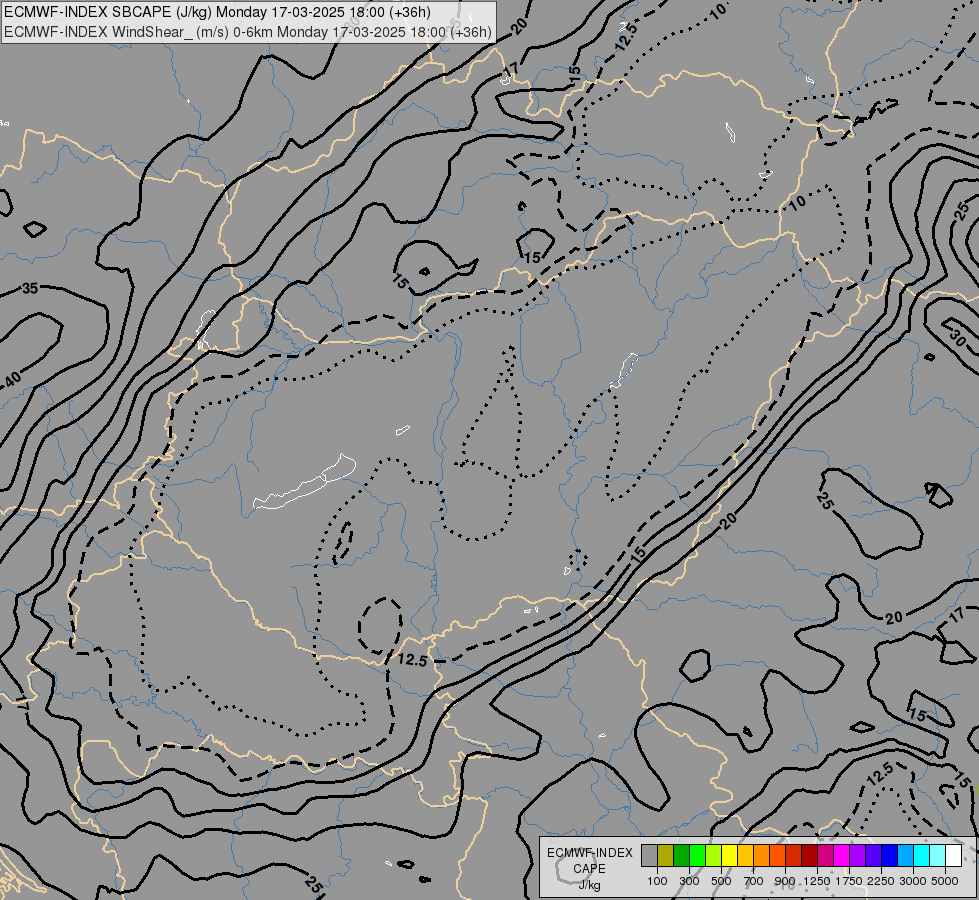Click the '40' wind shear contour label
This screenshot has height=900, width=979.
[12, 378]
